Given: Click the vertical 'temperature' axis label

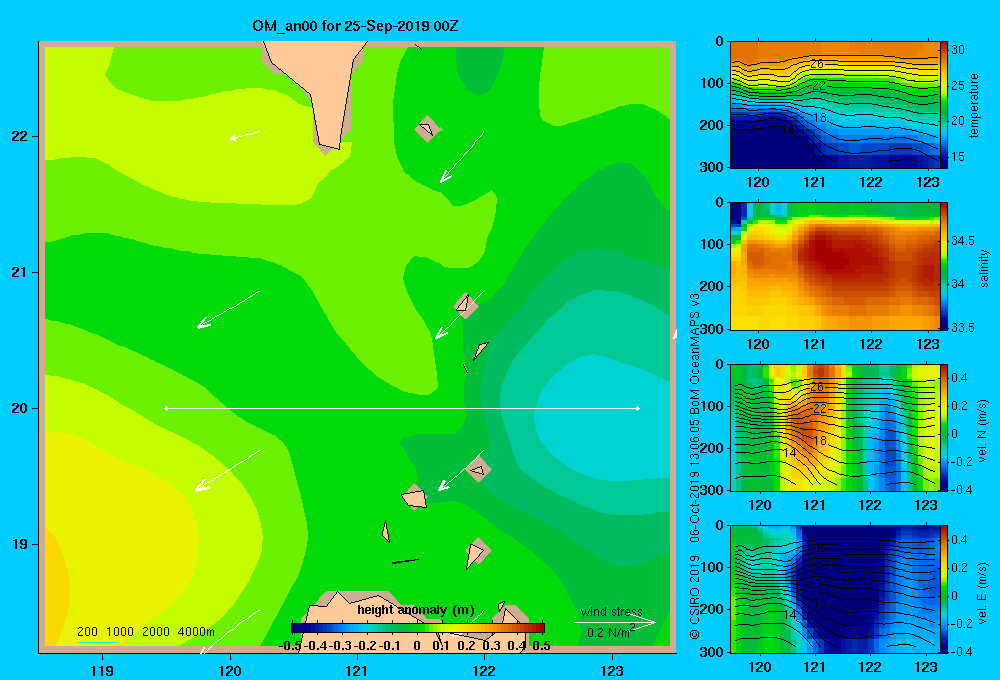Looking at the screenshot, I should click(x=974, y=105).
